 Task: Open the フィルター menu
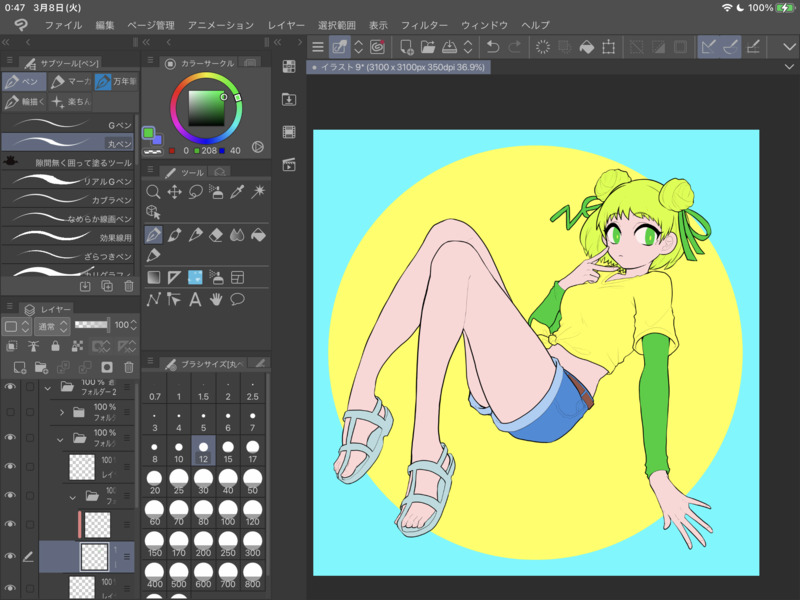424,24
